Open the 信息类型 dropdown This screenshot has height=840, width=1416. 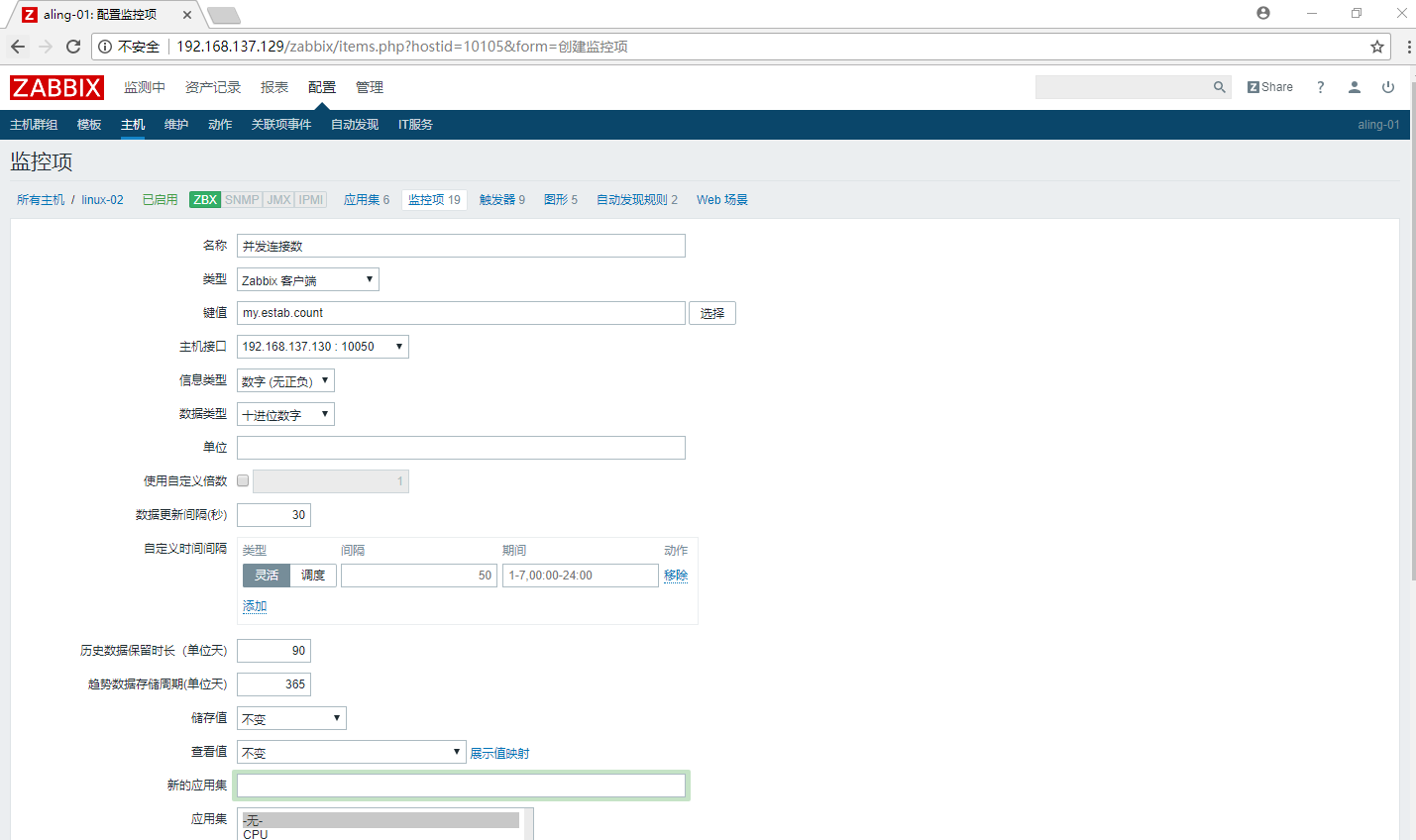(x=285, y=380)
